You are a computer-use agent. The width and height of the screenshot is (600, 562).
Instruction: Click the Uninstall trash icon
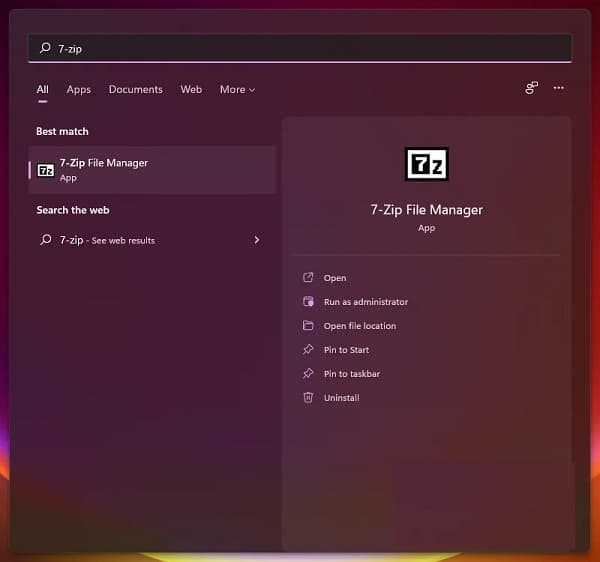tap(308, 397)
